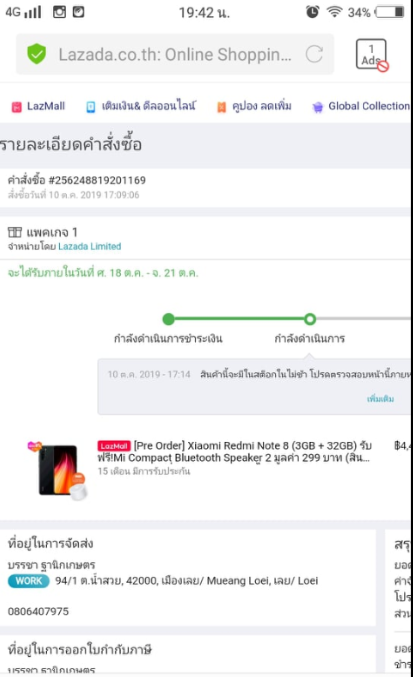413x677 pixels.
Task: Tap the package box icon
Action: [15, 232]
